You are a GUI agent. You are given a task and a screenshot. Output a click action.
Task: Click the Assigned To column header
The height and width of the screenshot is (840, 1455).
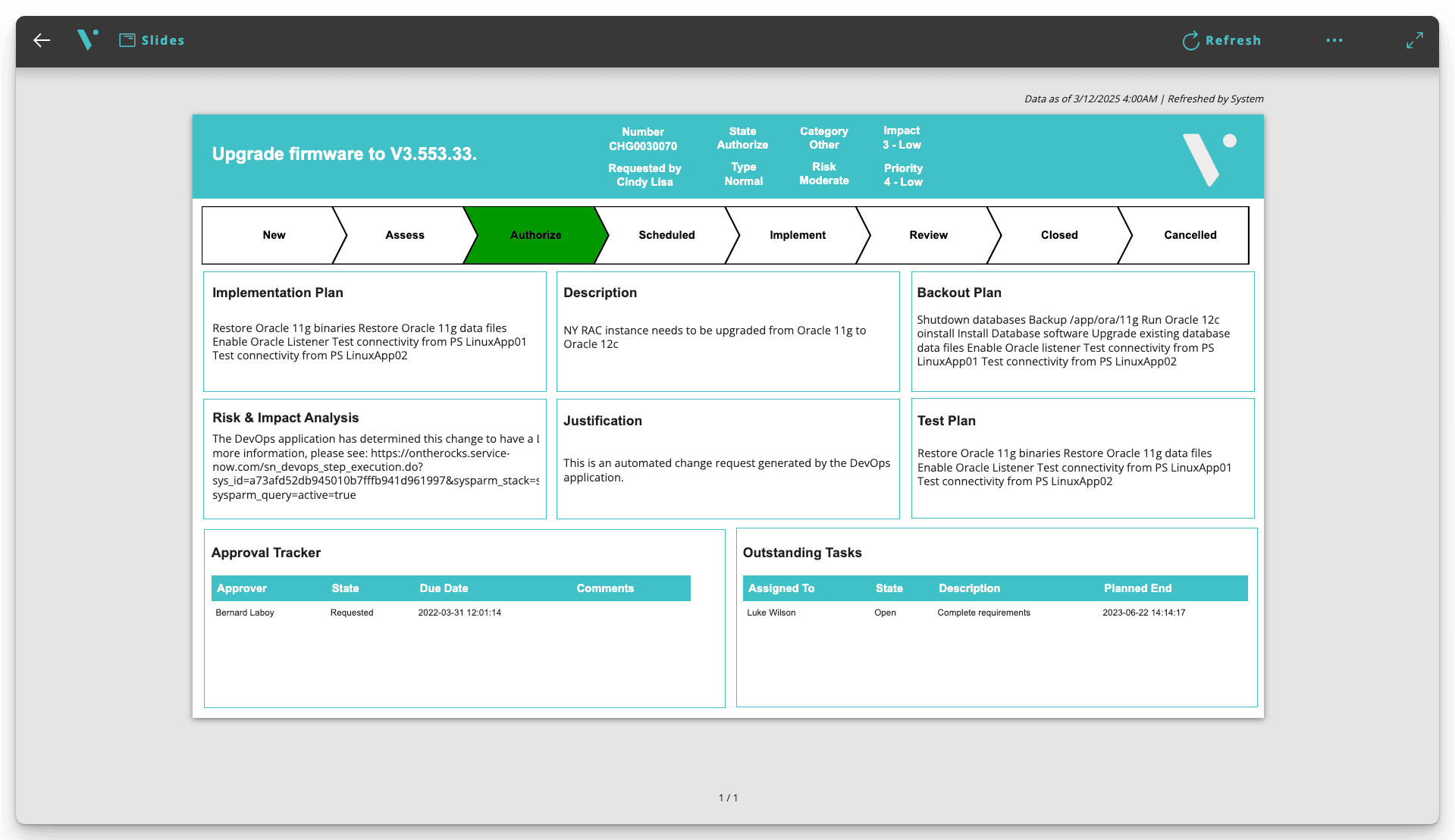pos(781,588)
